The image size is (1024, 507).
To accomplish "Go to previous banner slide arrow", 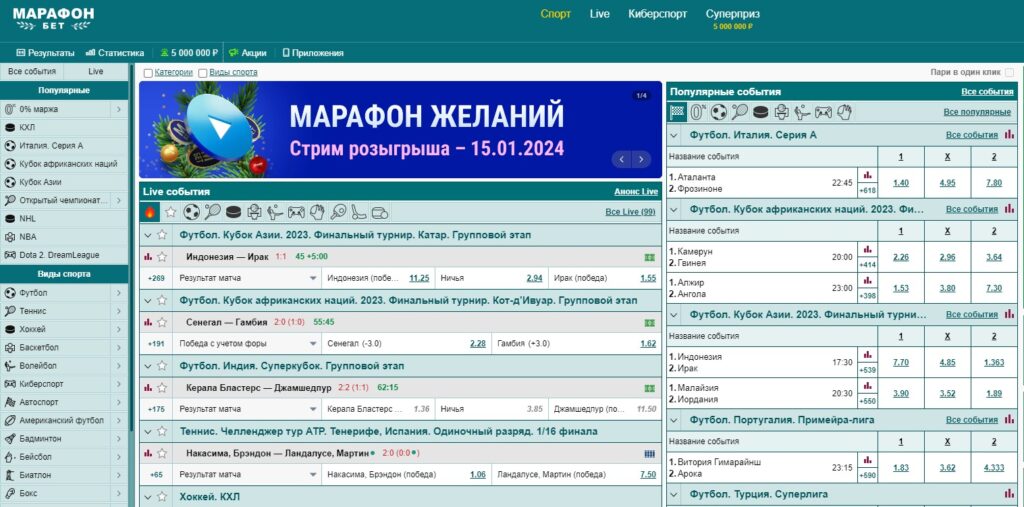I will [x=622, y=159].
